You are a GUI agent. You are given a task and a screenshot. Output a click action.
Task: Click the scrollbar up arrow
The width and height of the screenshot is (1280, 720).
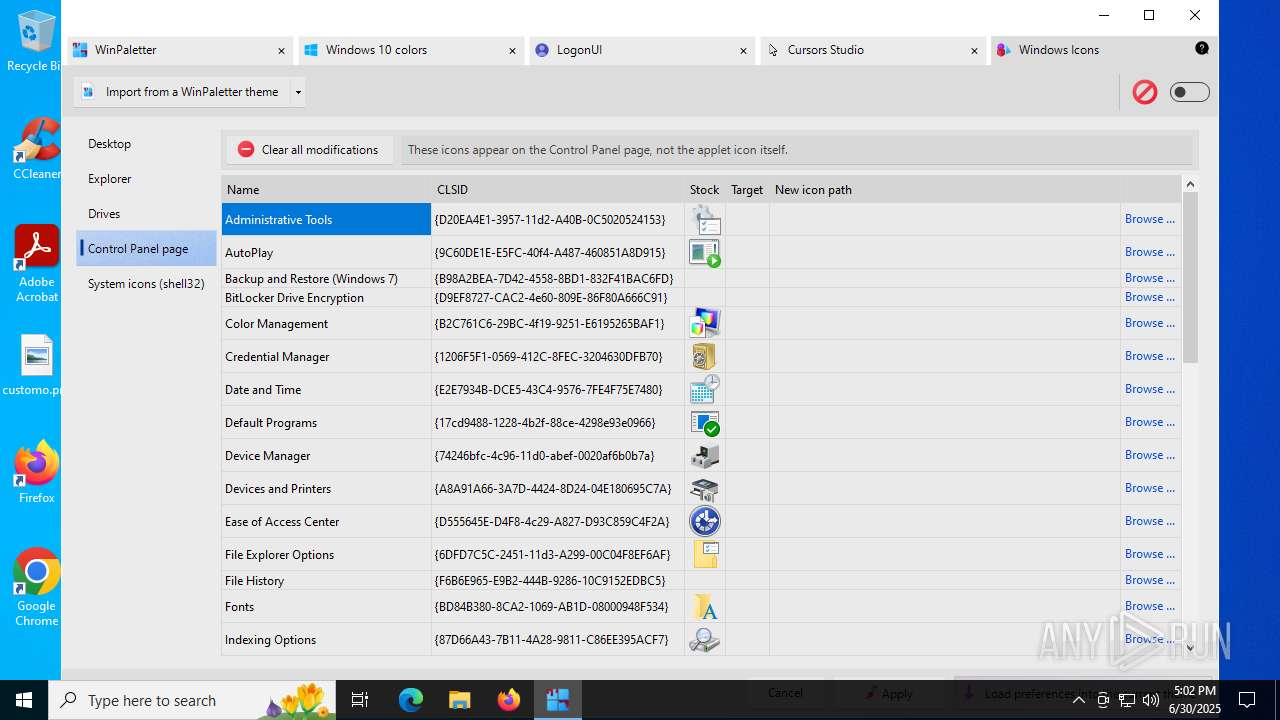point(1190,184)
